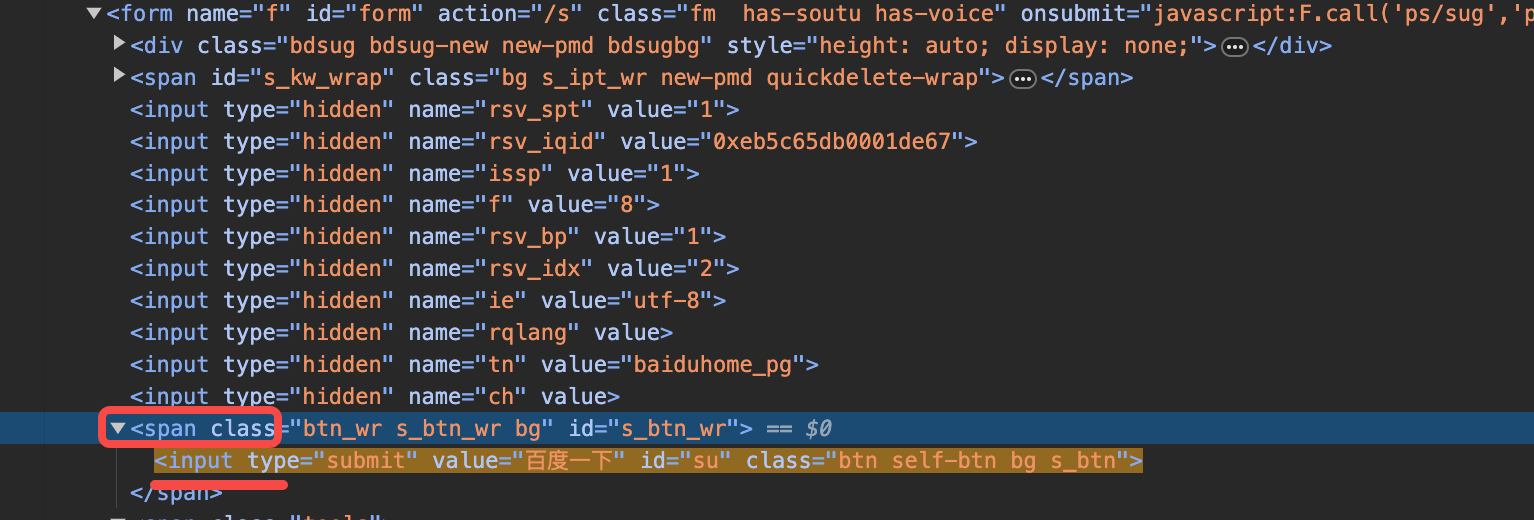
Task: Select the hidden input named issp
Action: (x=415, y=174)
